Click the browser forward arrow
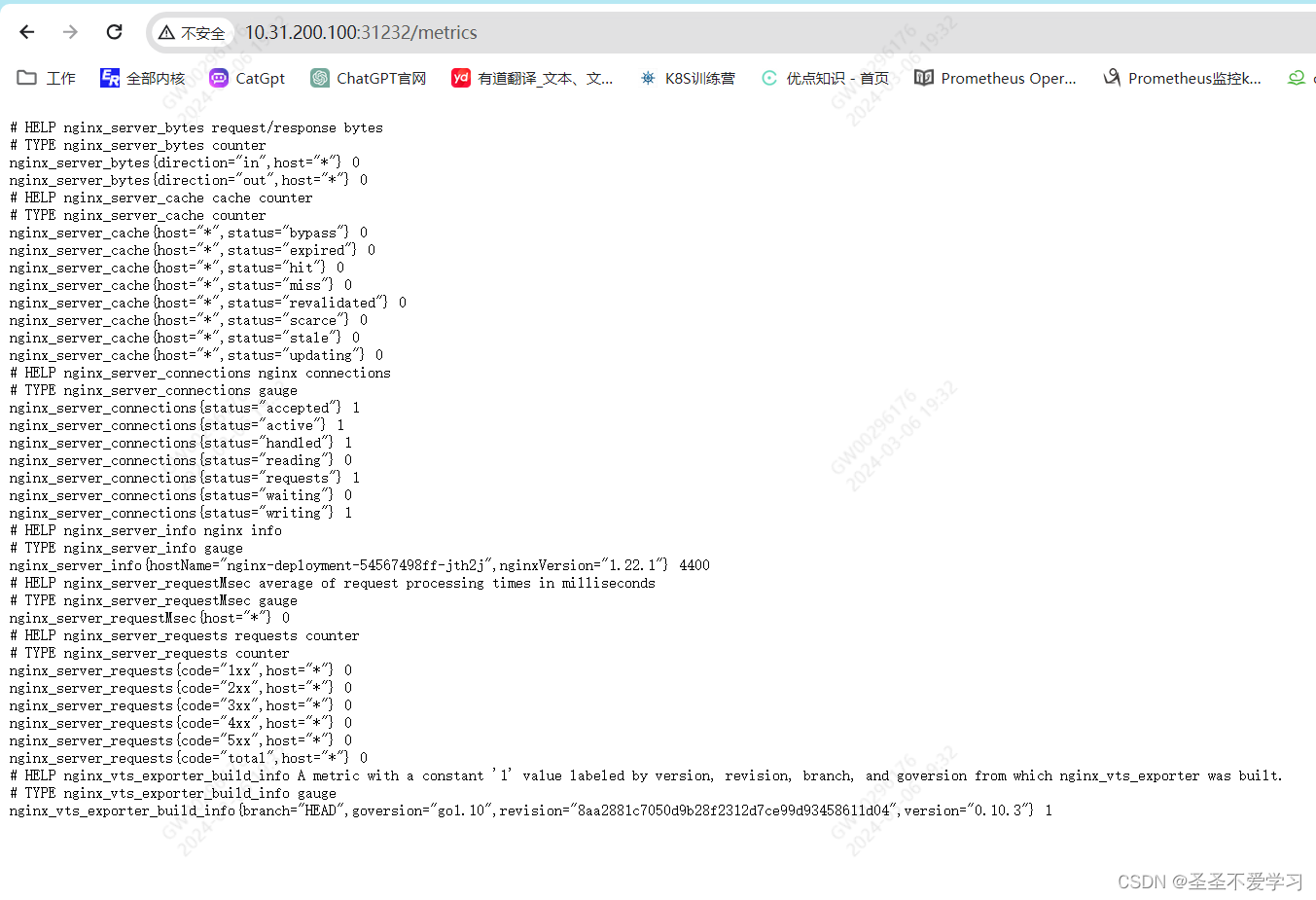Viewport: 1316px width, 900px height. (70, 32)
